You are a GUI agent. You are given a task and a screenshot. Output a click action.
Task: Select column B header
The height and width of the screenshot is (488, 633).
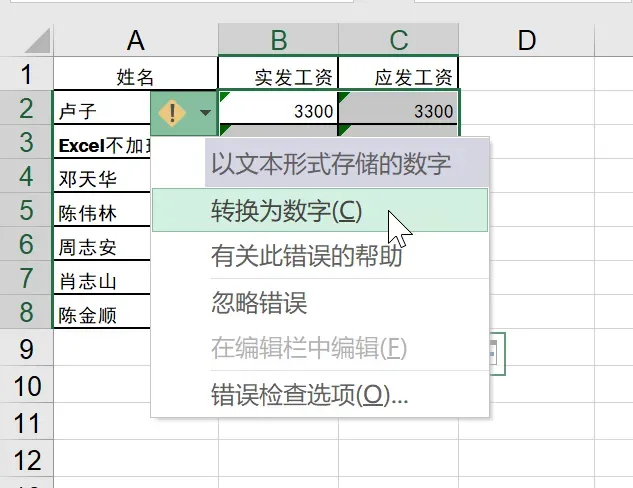278,40
